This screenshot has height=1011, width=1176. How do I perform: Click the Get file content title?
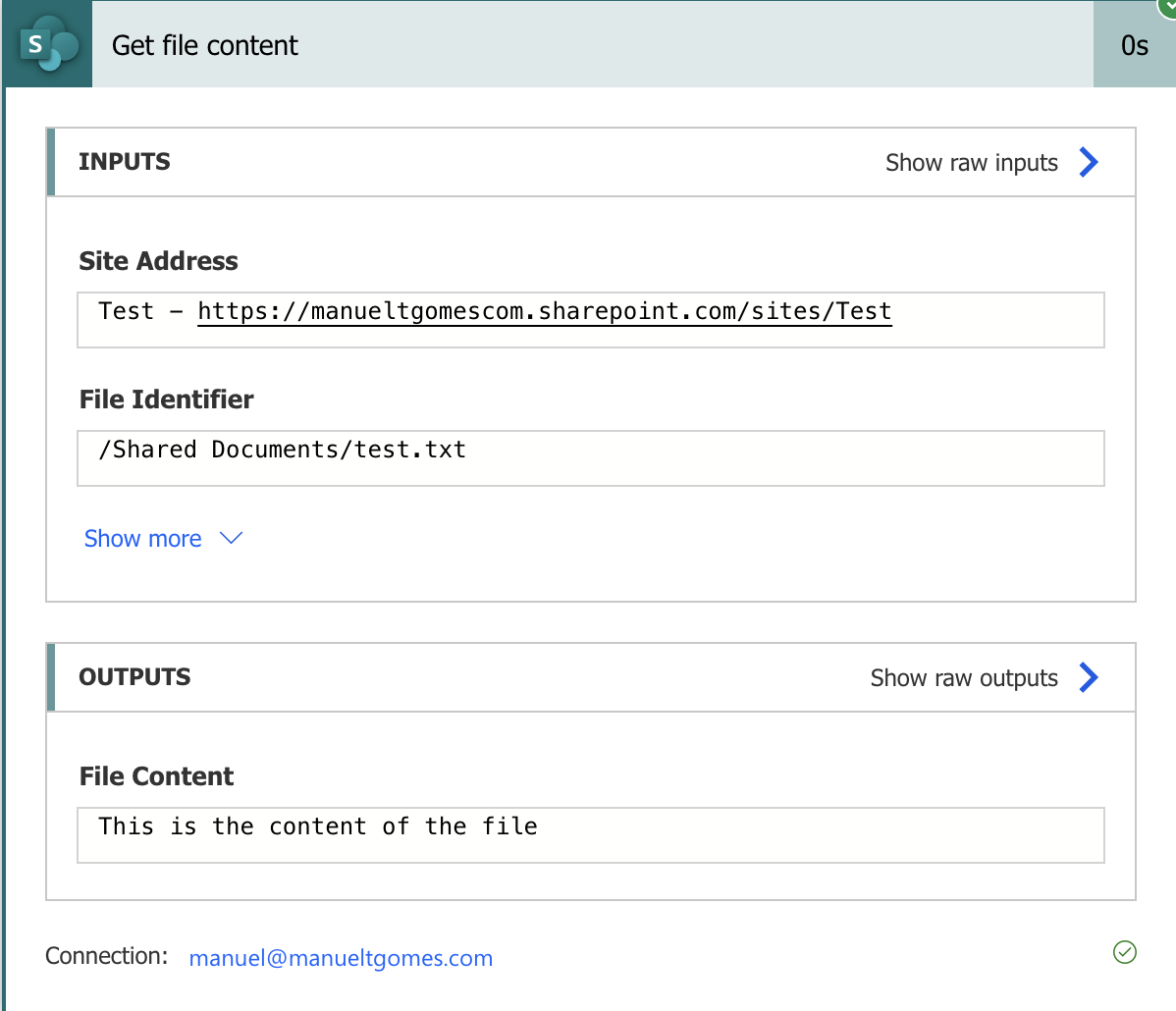click(x=205, y=46)
